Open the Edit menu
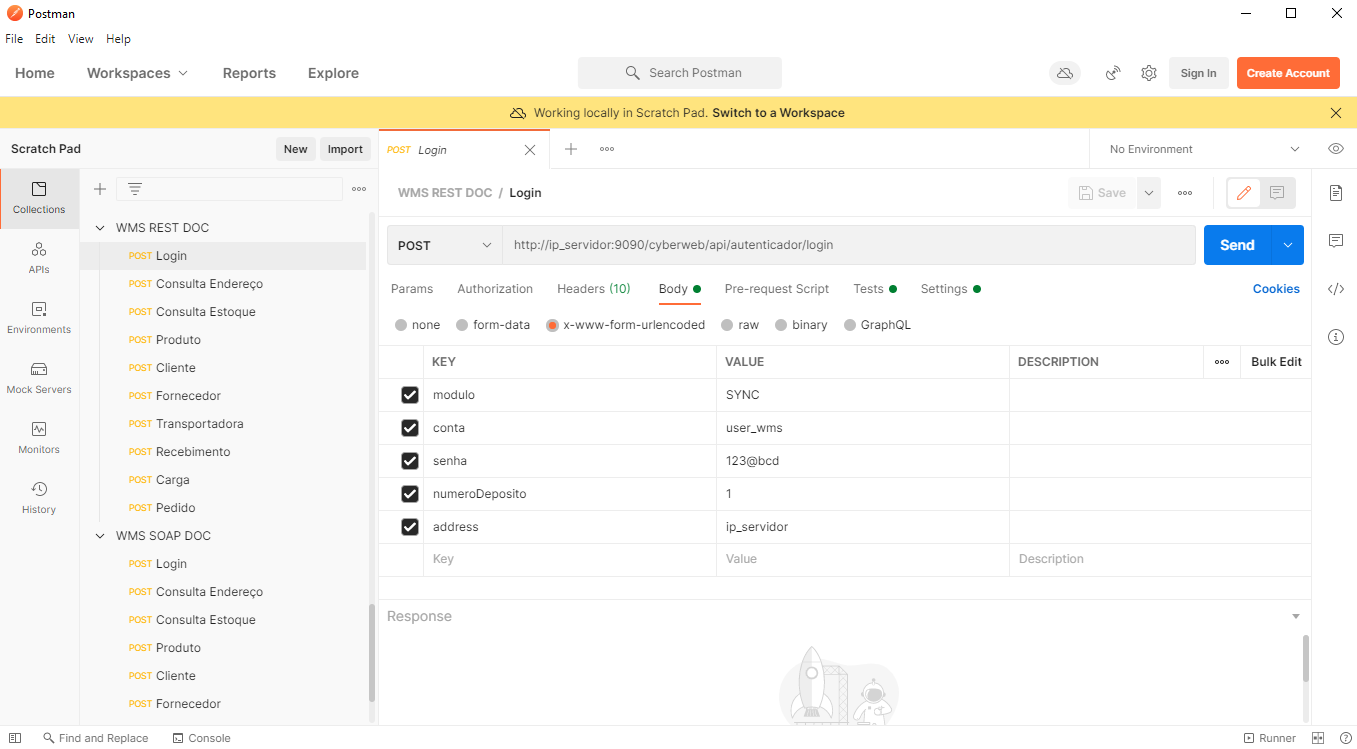This screenshot has width=1357, height=749. 45,39
